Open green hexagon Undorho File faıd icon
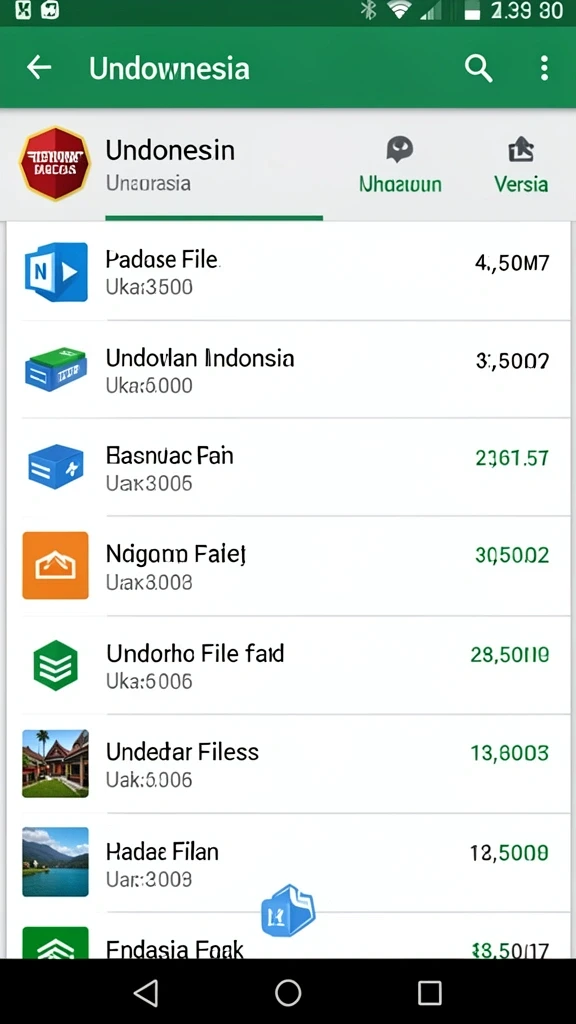 point(56,665)
